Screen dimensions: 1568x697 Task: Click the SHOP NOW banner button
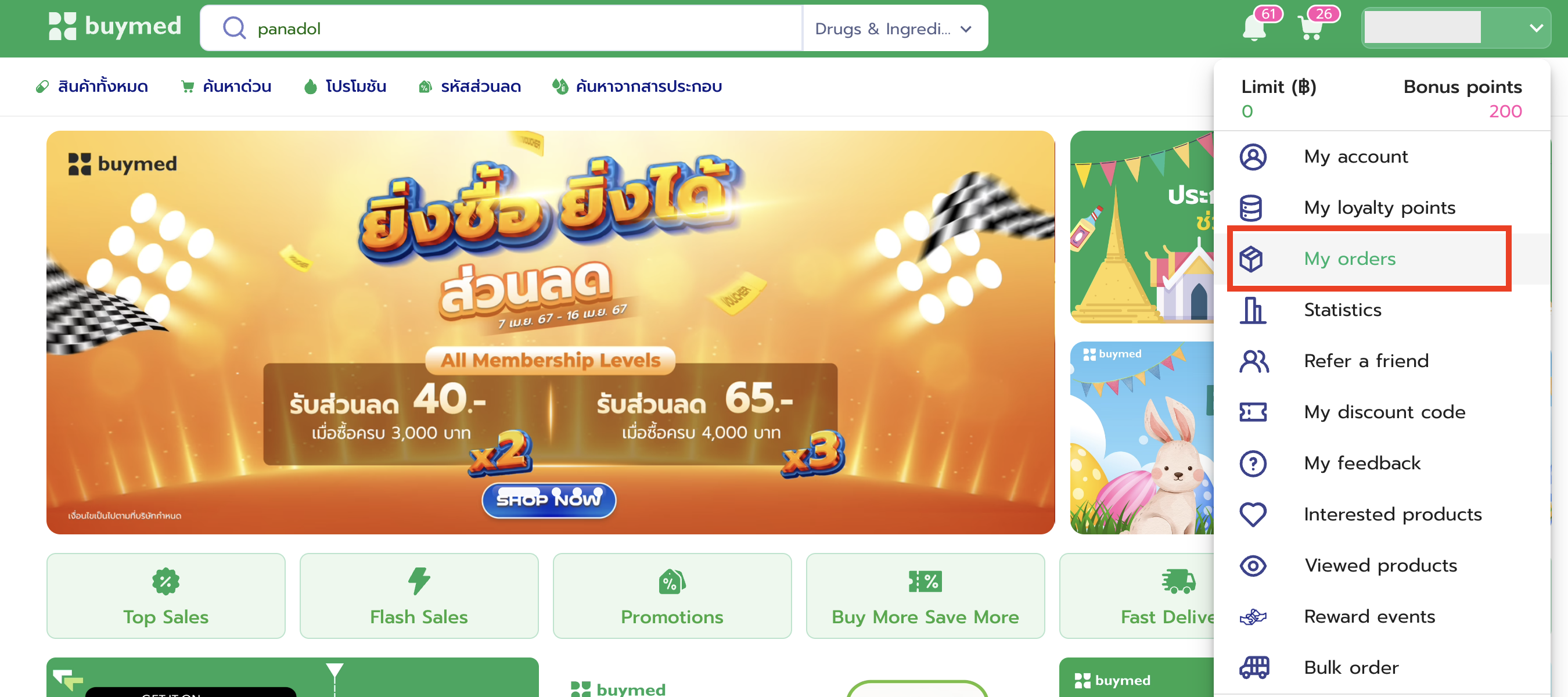(x=548, y=500)
